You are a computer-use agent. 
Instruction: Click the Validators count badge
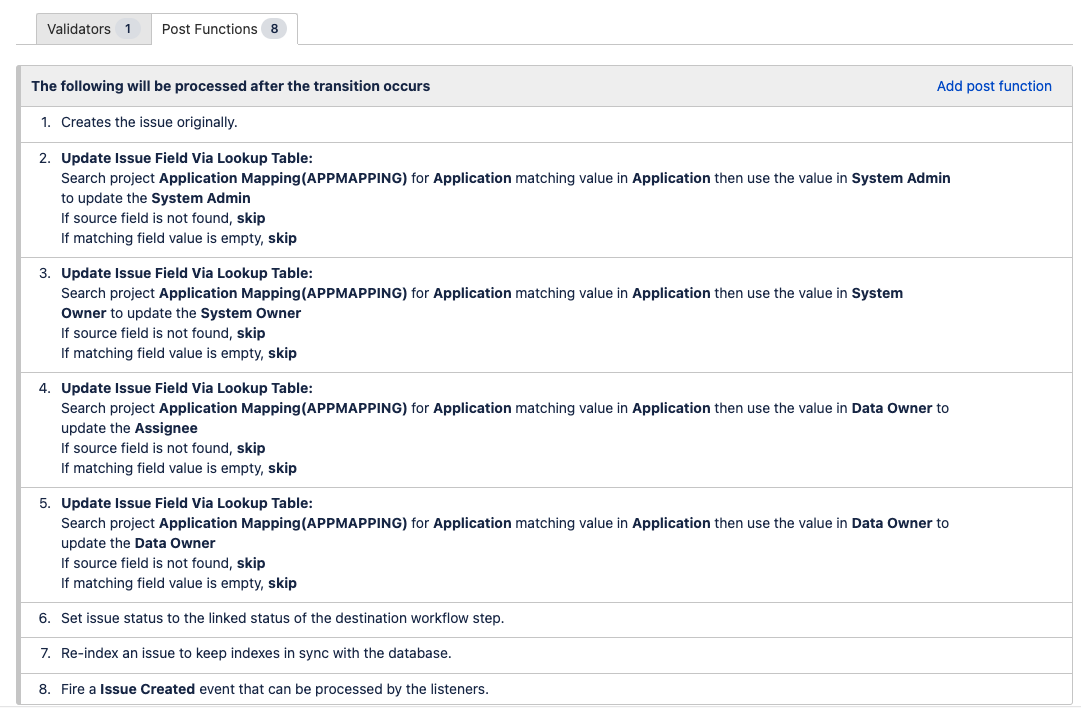(129, 29)
